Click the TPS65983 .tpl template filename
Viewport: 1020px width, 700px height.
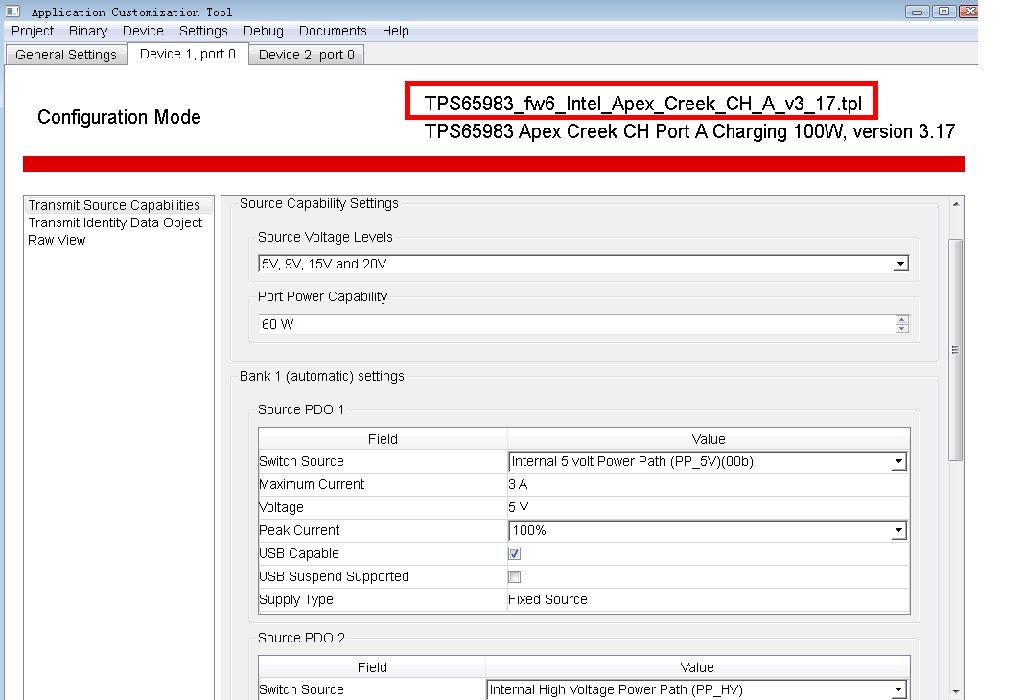pos(643,103)
